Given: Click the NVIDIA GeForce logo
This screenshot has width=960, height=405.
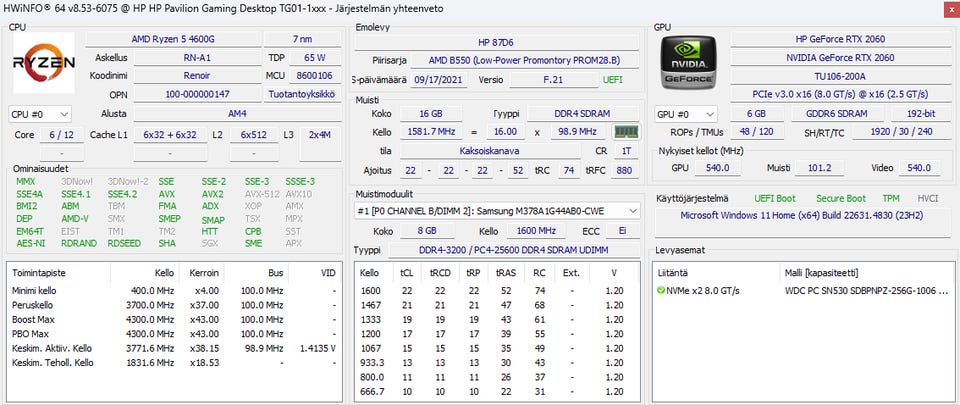Looking at the screenshot, I should point(689,62).
